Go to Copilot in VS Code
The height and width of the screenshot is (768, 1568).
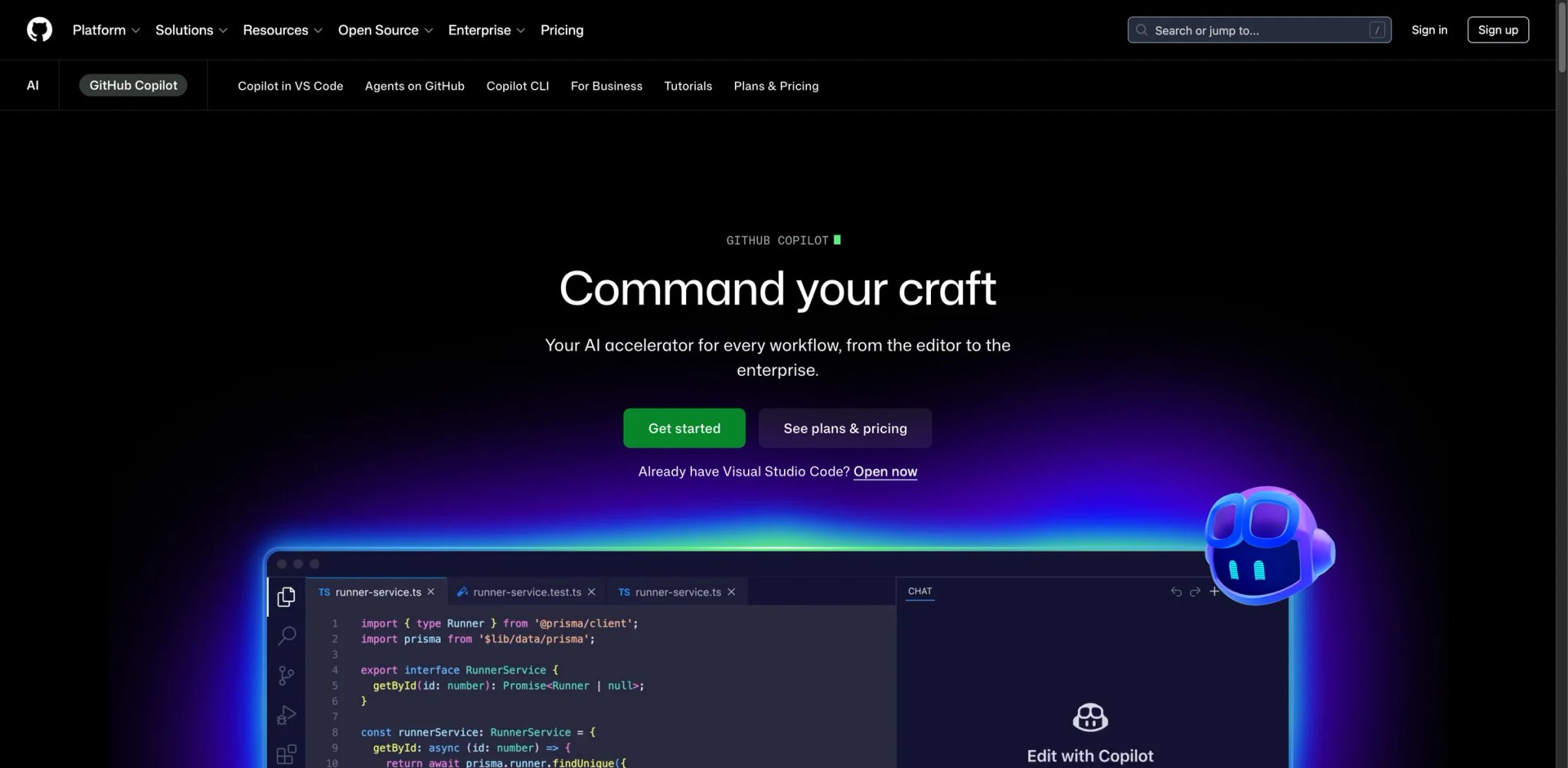click(x=290, y=86)
